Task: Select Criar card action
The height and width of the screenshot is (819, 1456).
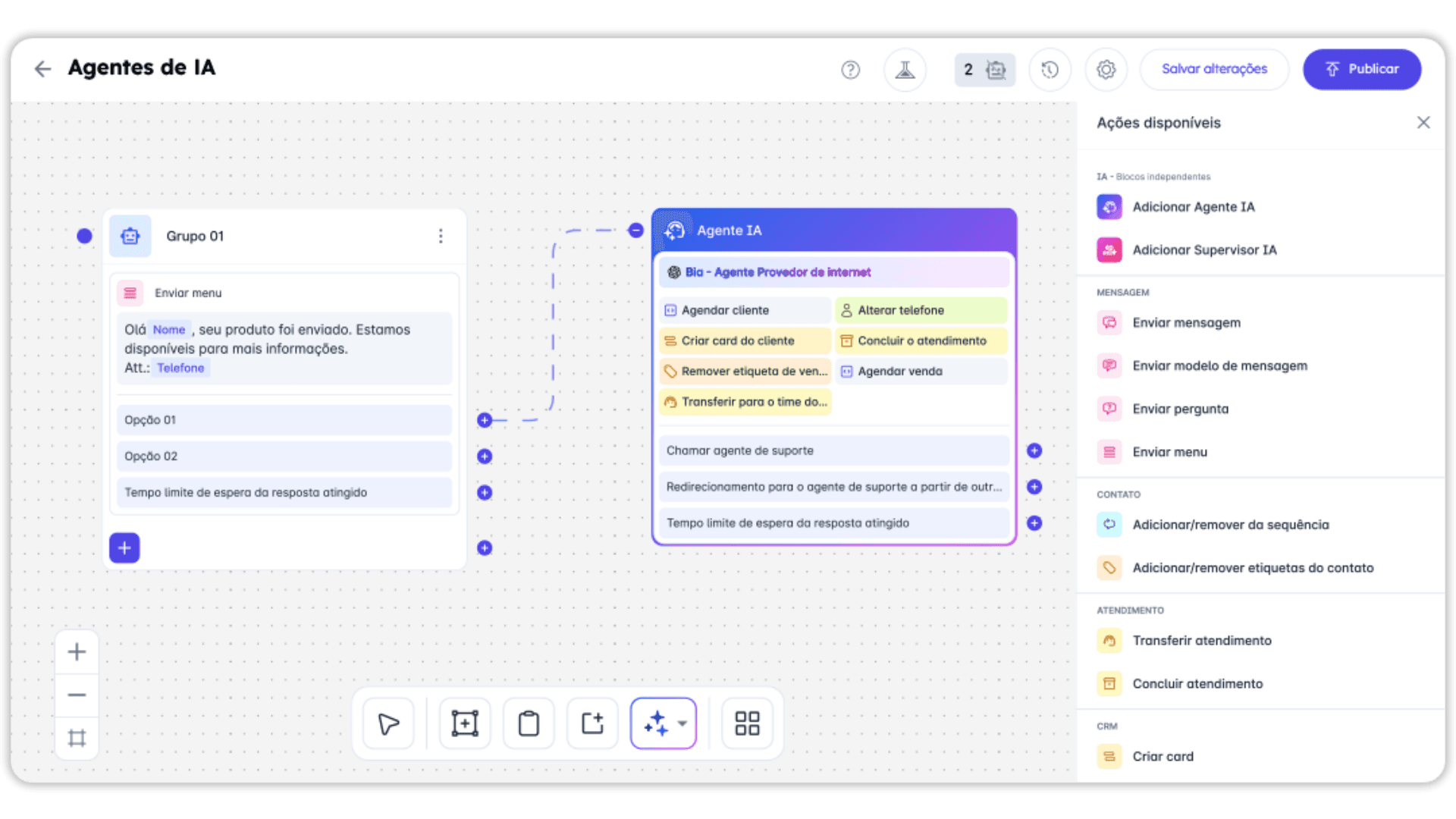Action: click(1145, 757)
